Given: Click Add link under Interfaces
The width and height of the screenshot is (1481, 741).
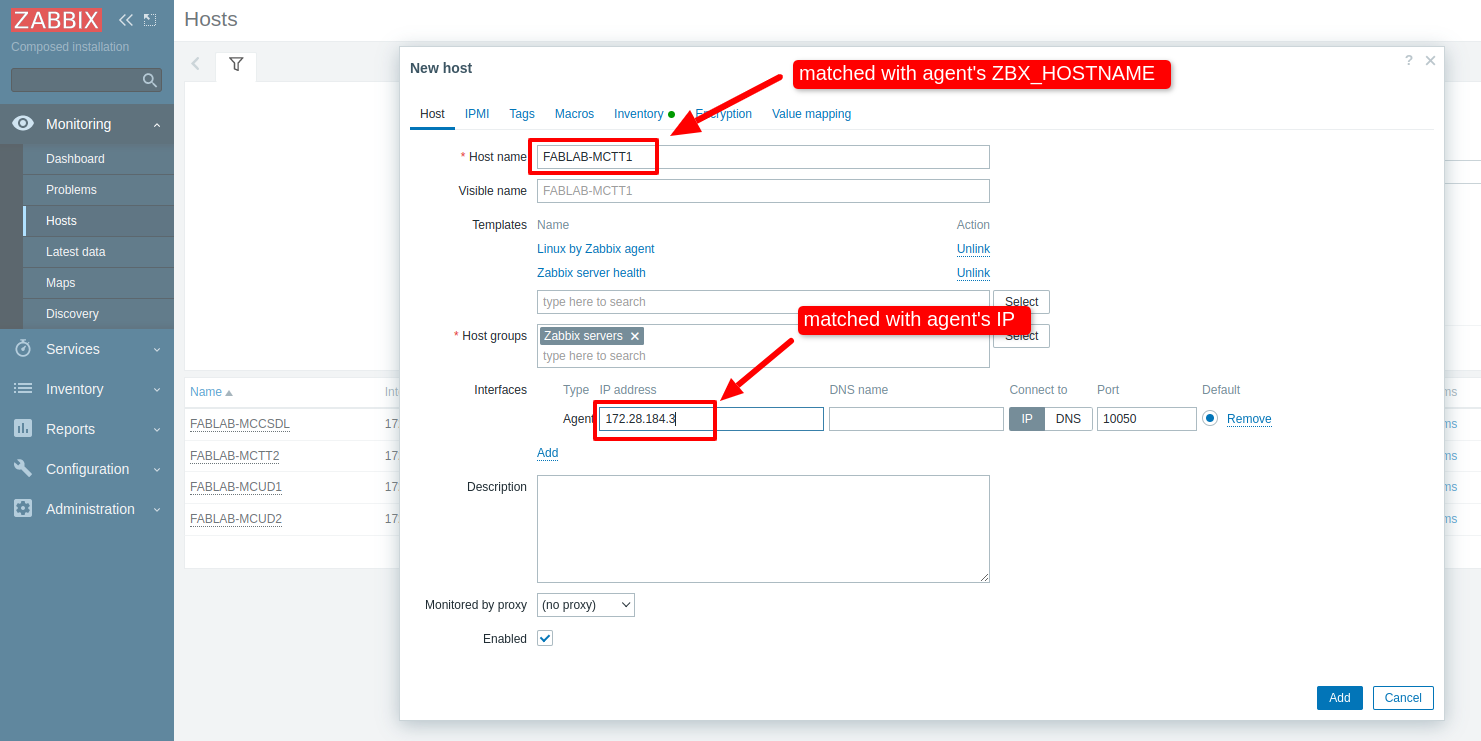Looking at the screenshot, I should click(548, 453).
